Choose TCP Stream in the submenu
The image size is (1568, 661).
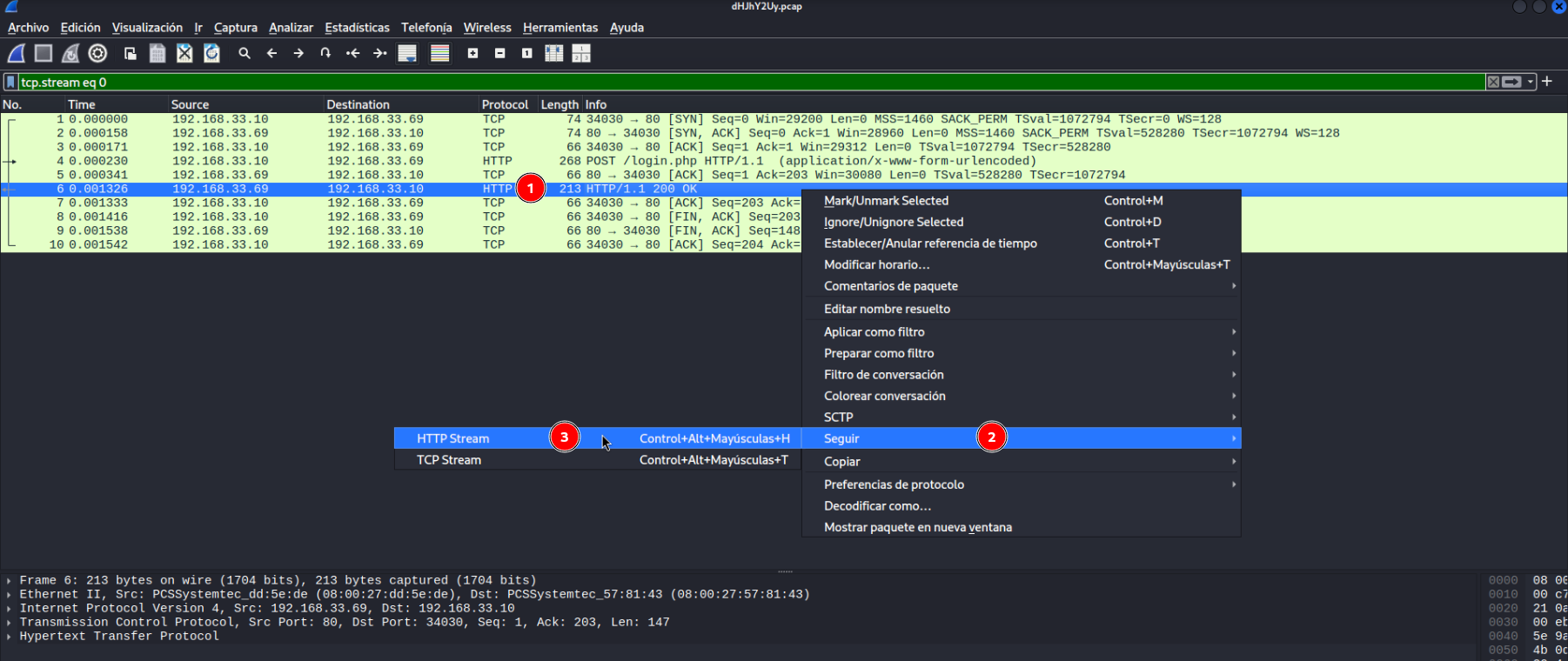pos(597,460)
